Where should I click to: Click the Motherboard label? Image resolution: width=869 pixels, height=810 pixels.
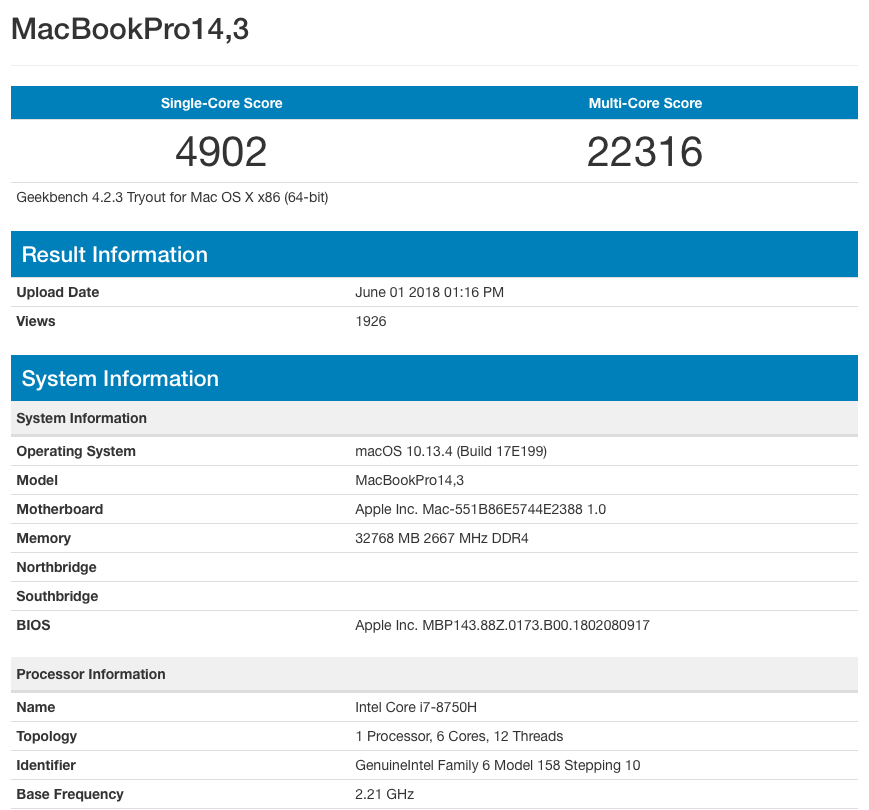coord(60,509)
